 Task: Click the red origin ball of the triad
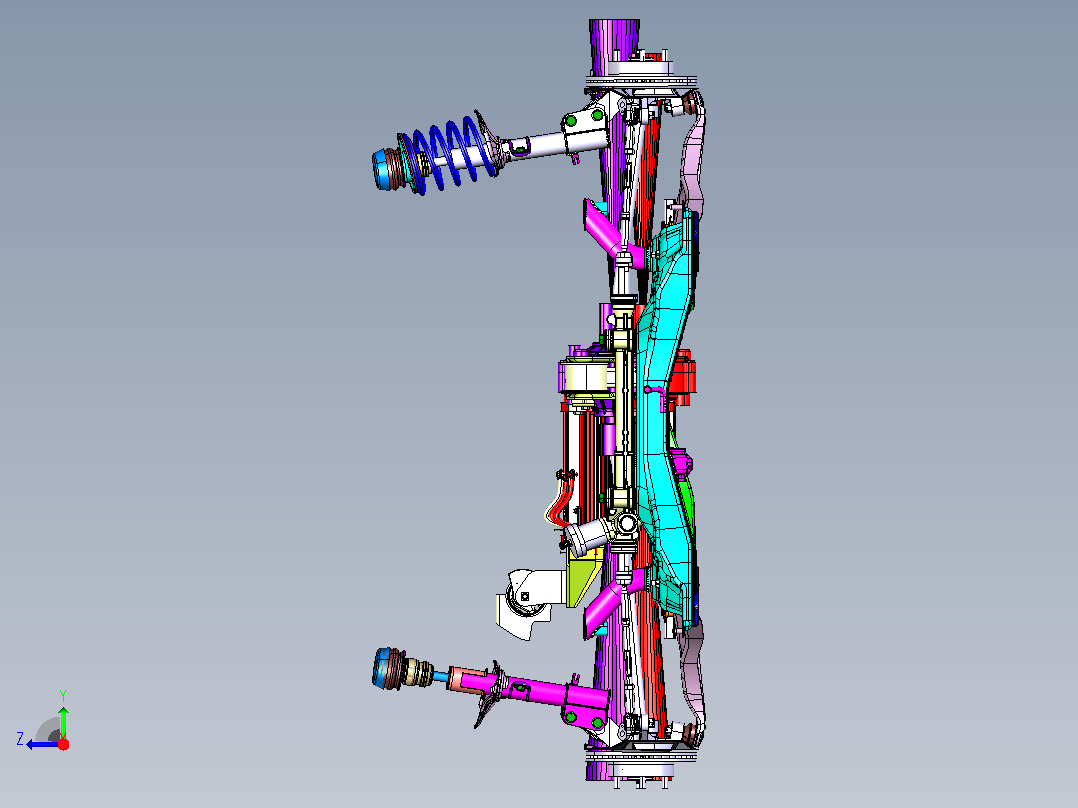click(x=63, y=744)
